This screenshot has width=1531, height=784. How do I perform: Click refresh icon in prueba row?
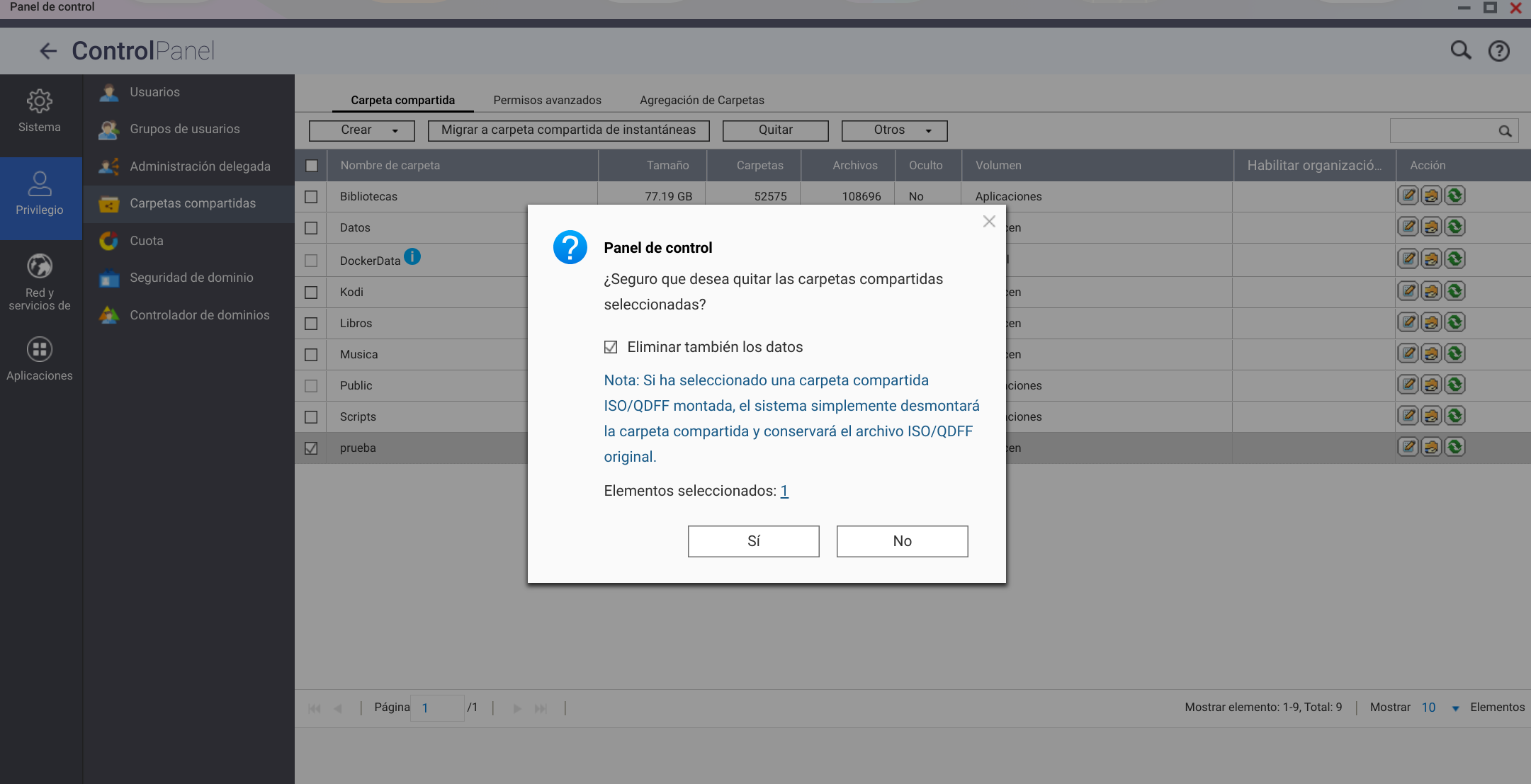tap(1454, 447)
